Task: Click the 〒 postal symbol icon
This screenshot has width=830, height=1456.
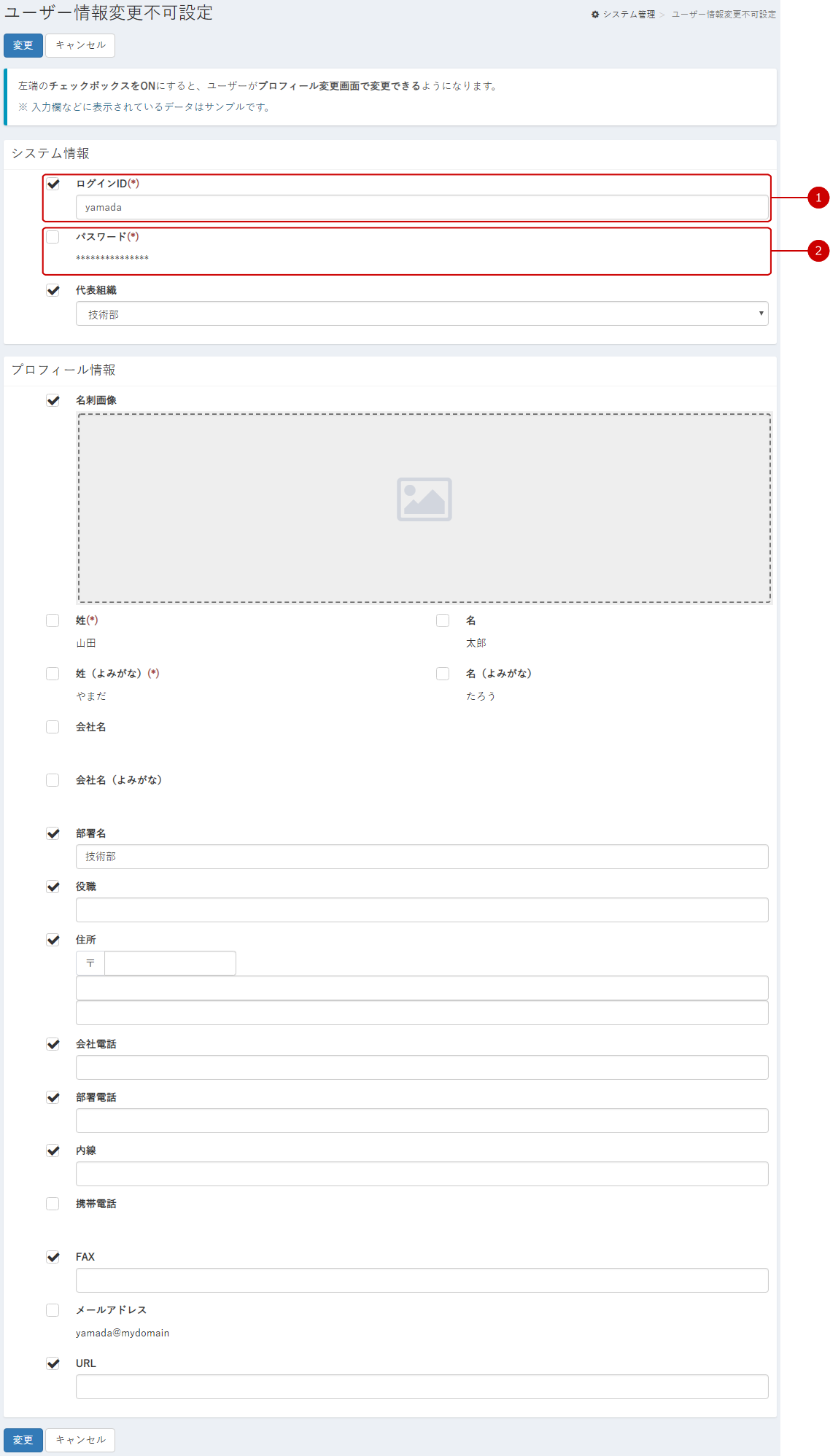Action: [90, 963]
